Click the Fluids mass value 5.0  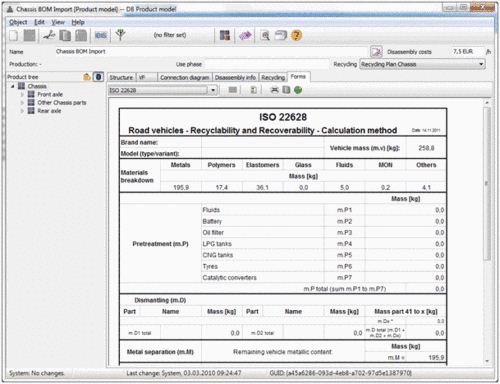tap(344, 187)
